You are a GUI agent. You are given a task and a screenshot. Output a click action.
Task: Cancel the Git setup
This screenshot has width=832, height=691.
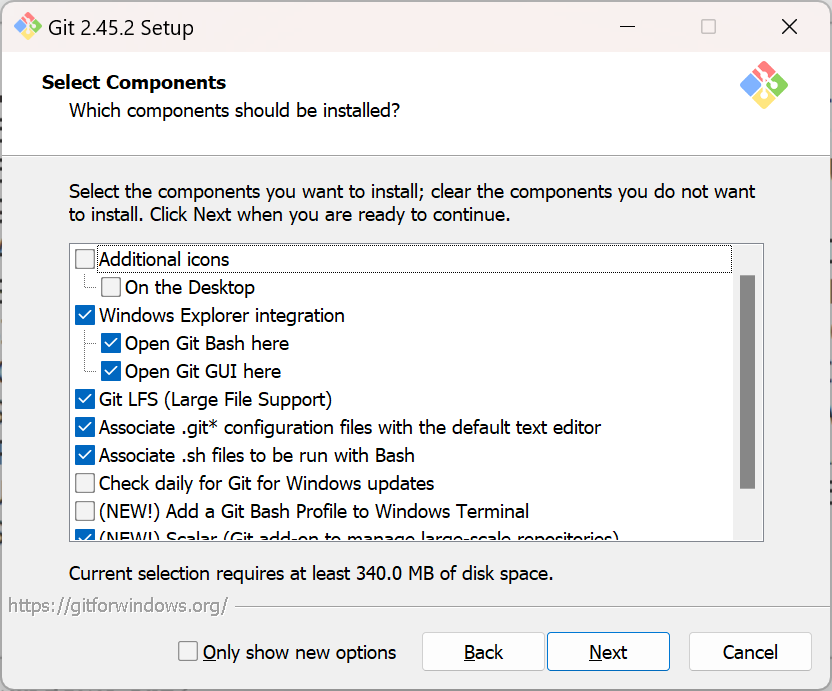pos(750,652)
